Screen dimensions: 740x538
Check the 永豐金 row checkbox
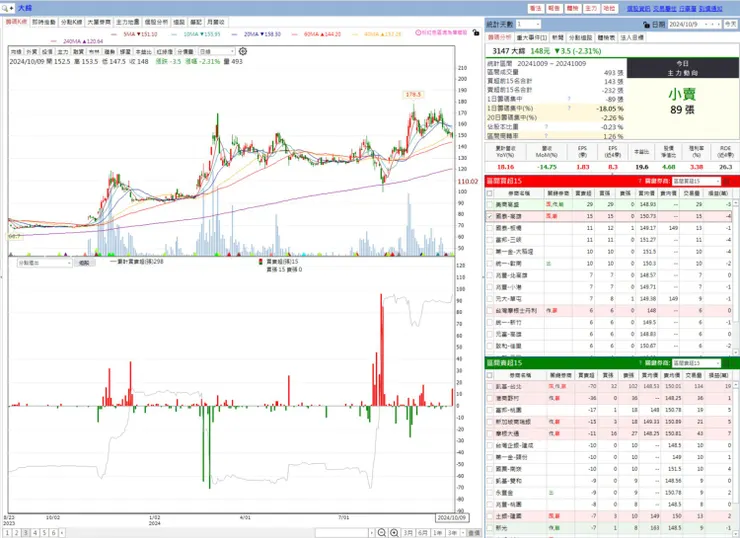490,493
